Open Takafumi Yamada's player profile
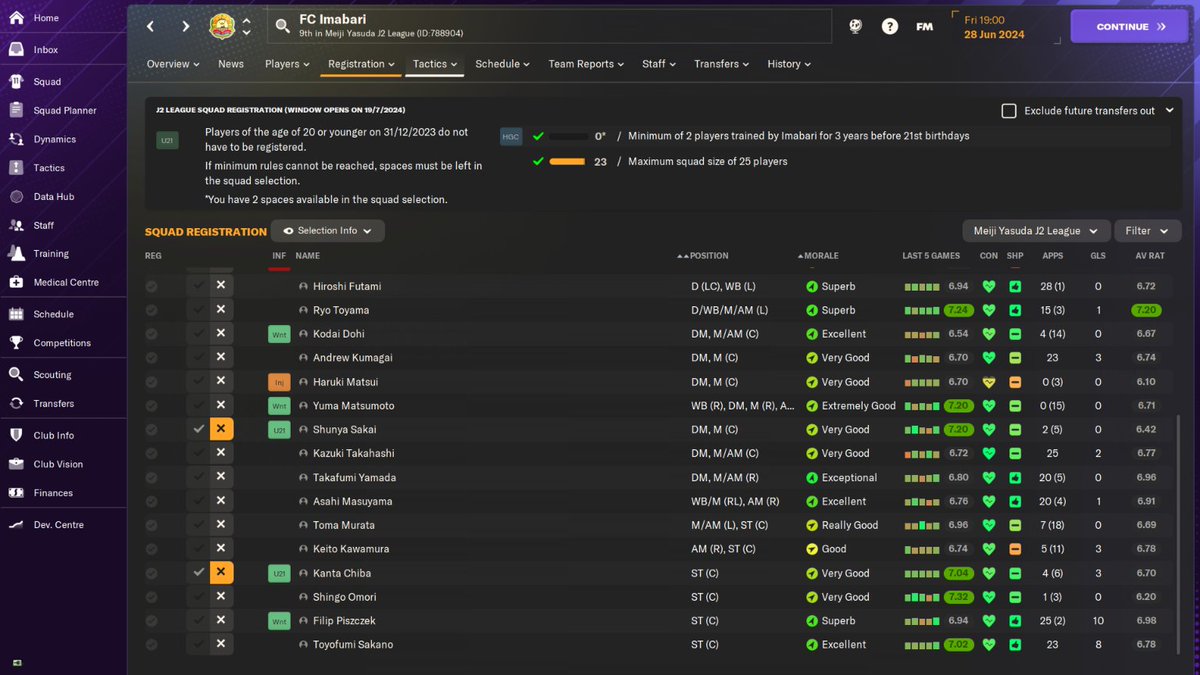Screen dimensions: 1200x675 coord(354,477)
